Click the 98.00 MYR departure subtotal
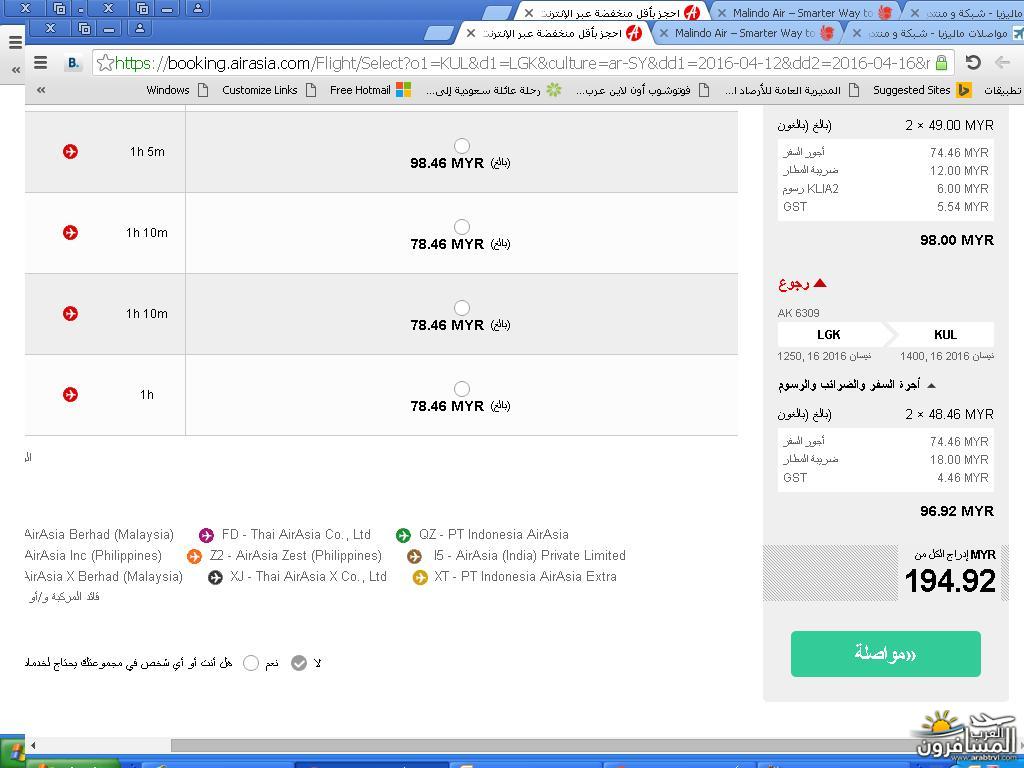The width and height of the screenshot is (1024, 768). coord(957,240)
